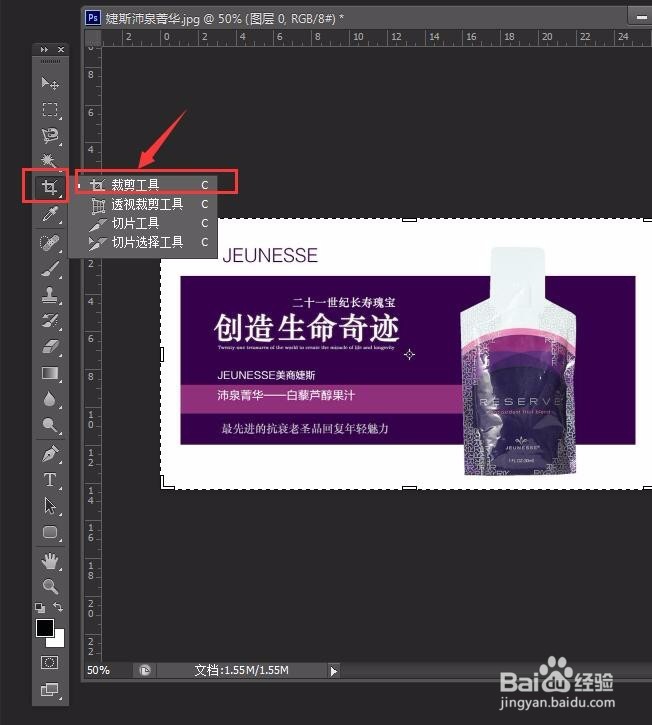Select the Lasso tool
652x725 pixels.
(50, 136)
